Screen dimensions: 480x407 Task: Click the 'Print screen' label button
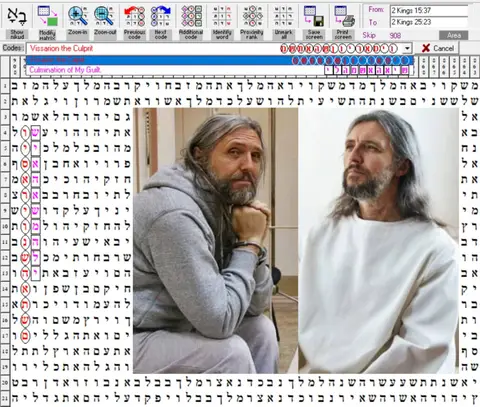click(x=343, y=34)
